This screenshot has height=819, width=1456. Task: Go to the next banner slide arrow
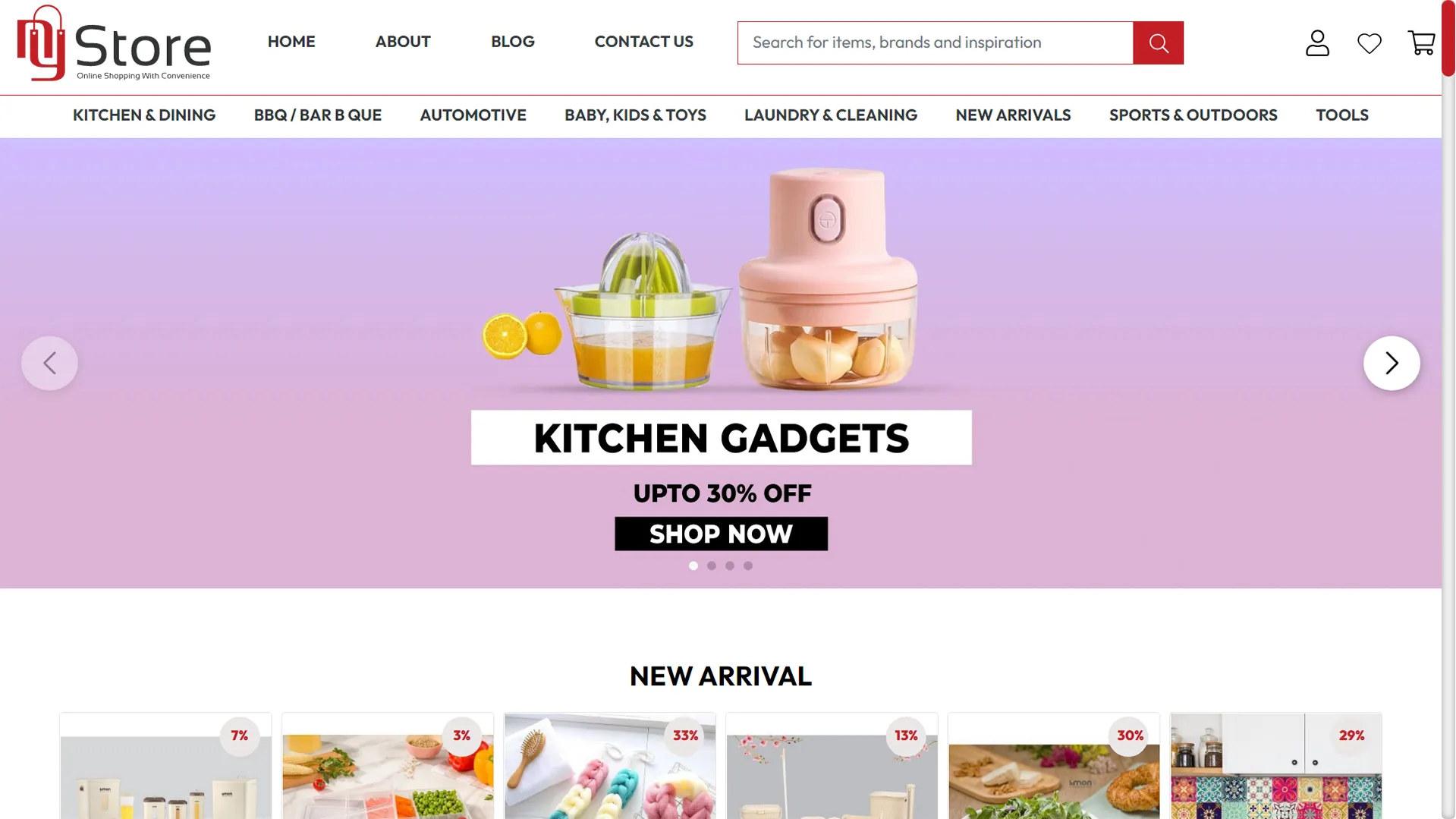point(1391,363)
